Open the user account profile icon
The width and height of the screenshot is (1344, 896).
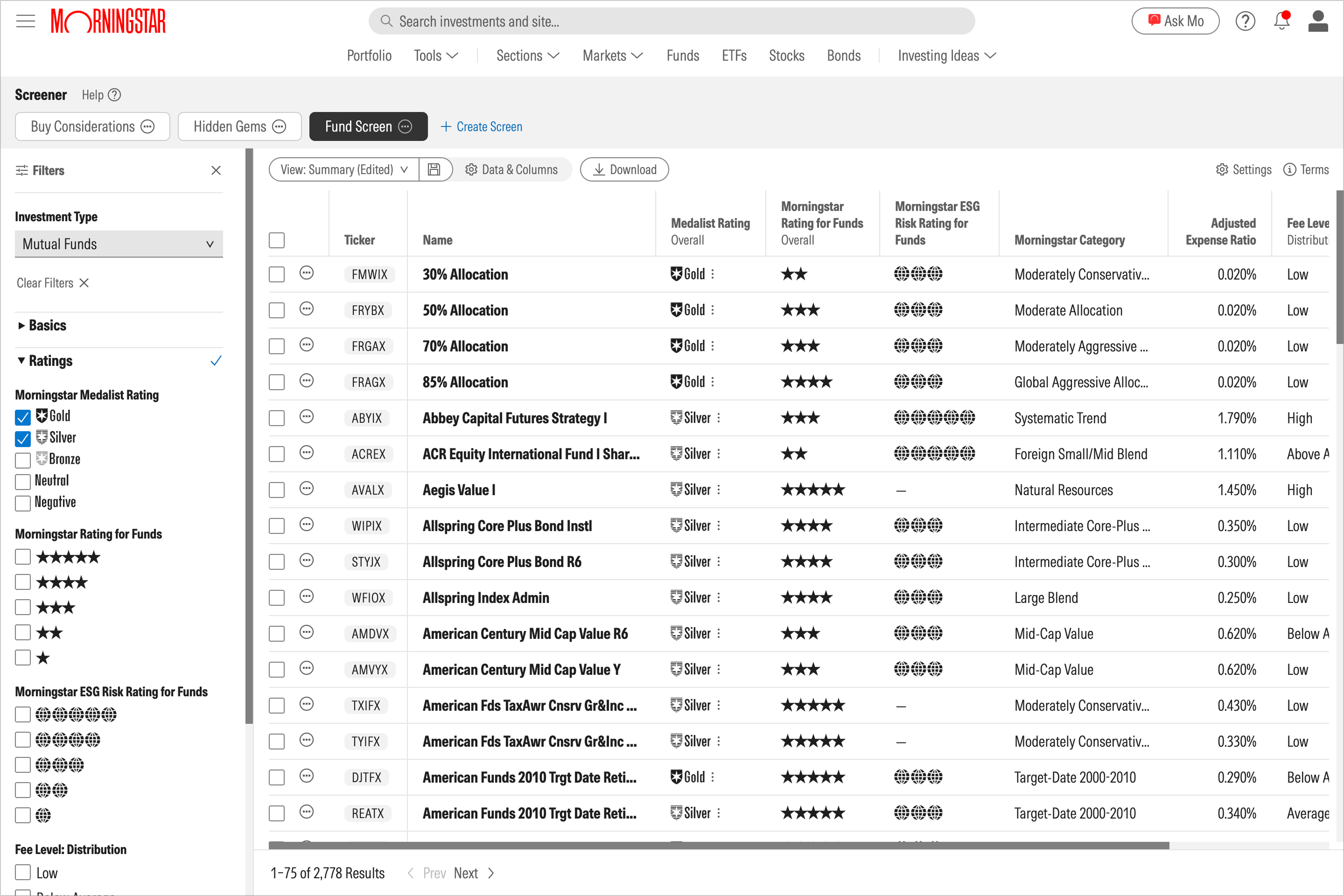1318,21
